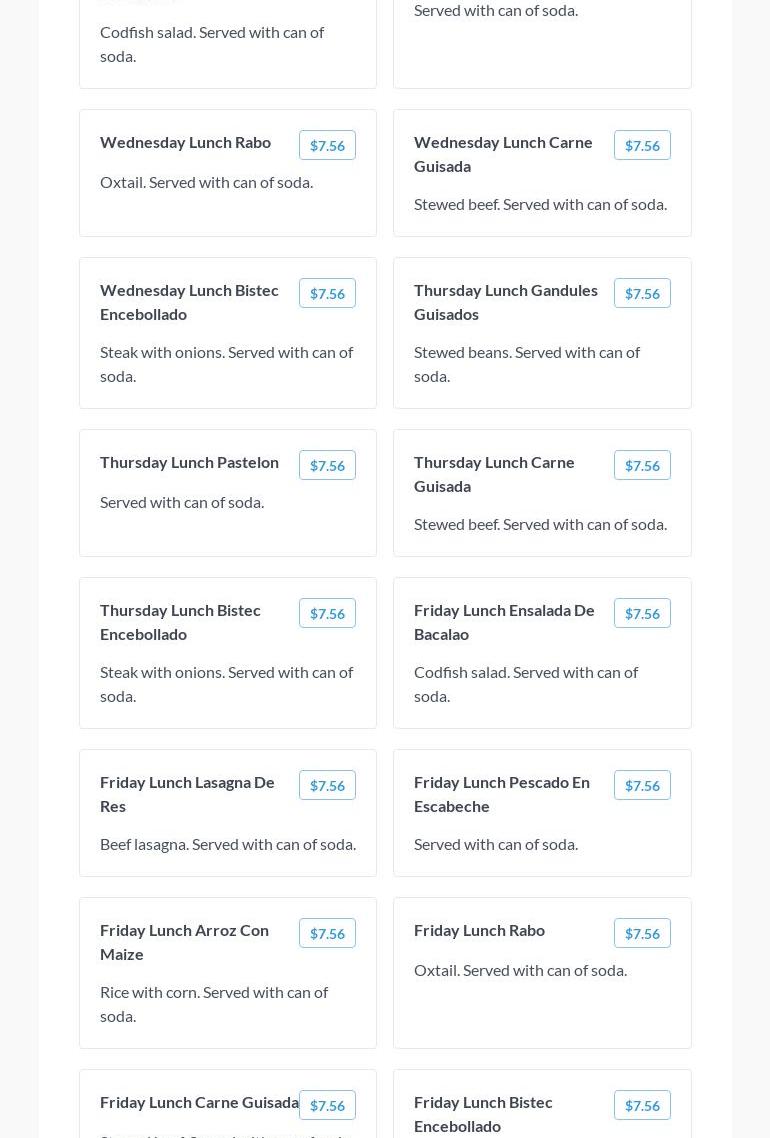Click Thursday Lunch Gandules Guisados title
This screenshot has height=1138, width=770.
[506, 302]
